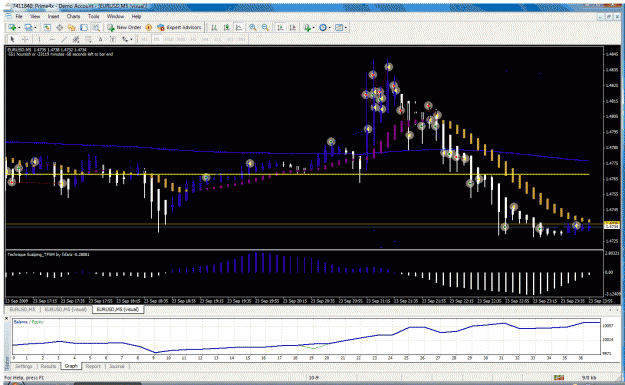Click the vertical Tester panel label
This screenshot has width=625, height=385.
[x=6, y=362]
